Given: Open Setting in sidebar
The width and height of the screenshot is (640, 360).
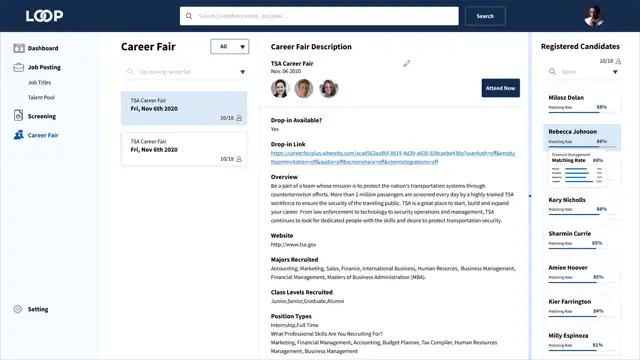Looking at the screenshot, I should (x=38, y=309).
